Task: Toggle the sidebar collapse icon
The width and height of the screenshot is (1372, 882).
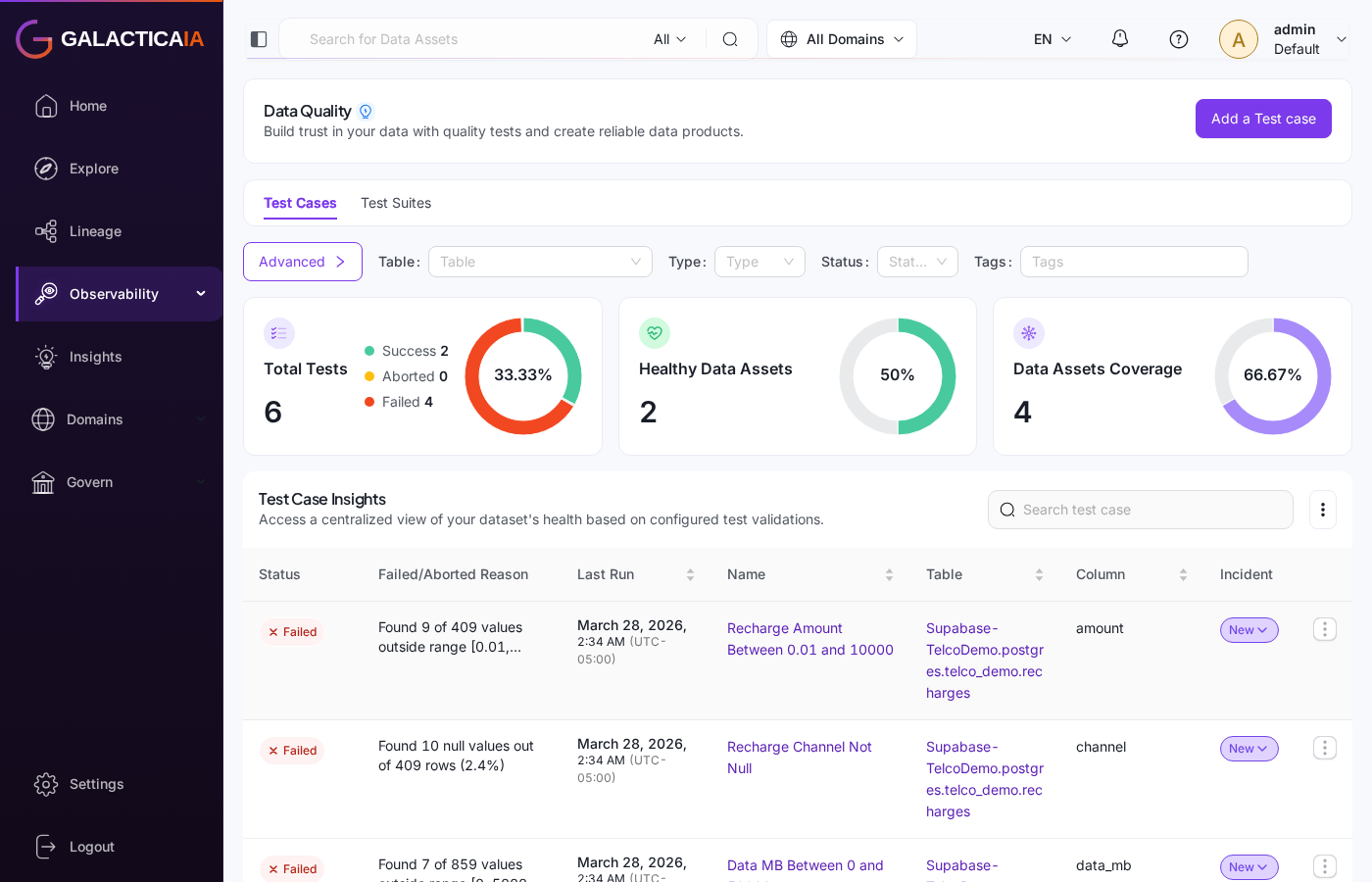Action: (x=259, y=39)
